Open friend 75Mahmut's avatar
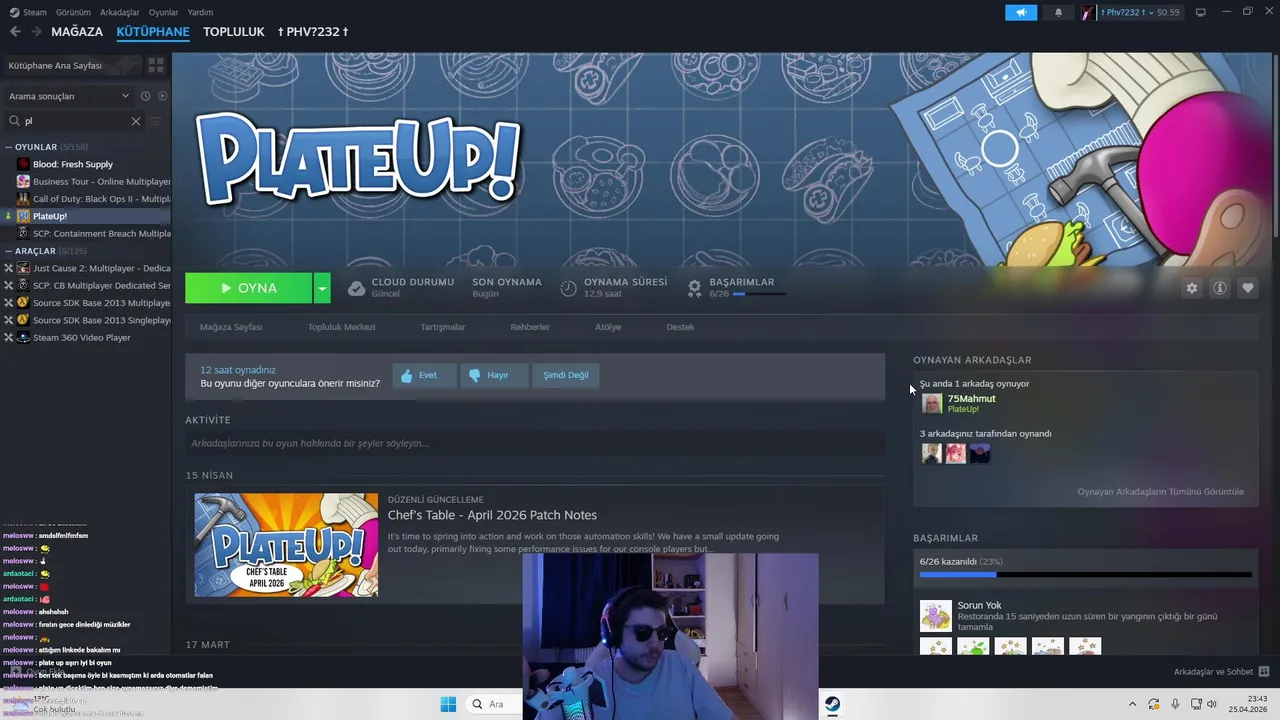Screen dimensions: 1280x720 (x=932, y=403)
